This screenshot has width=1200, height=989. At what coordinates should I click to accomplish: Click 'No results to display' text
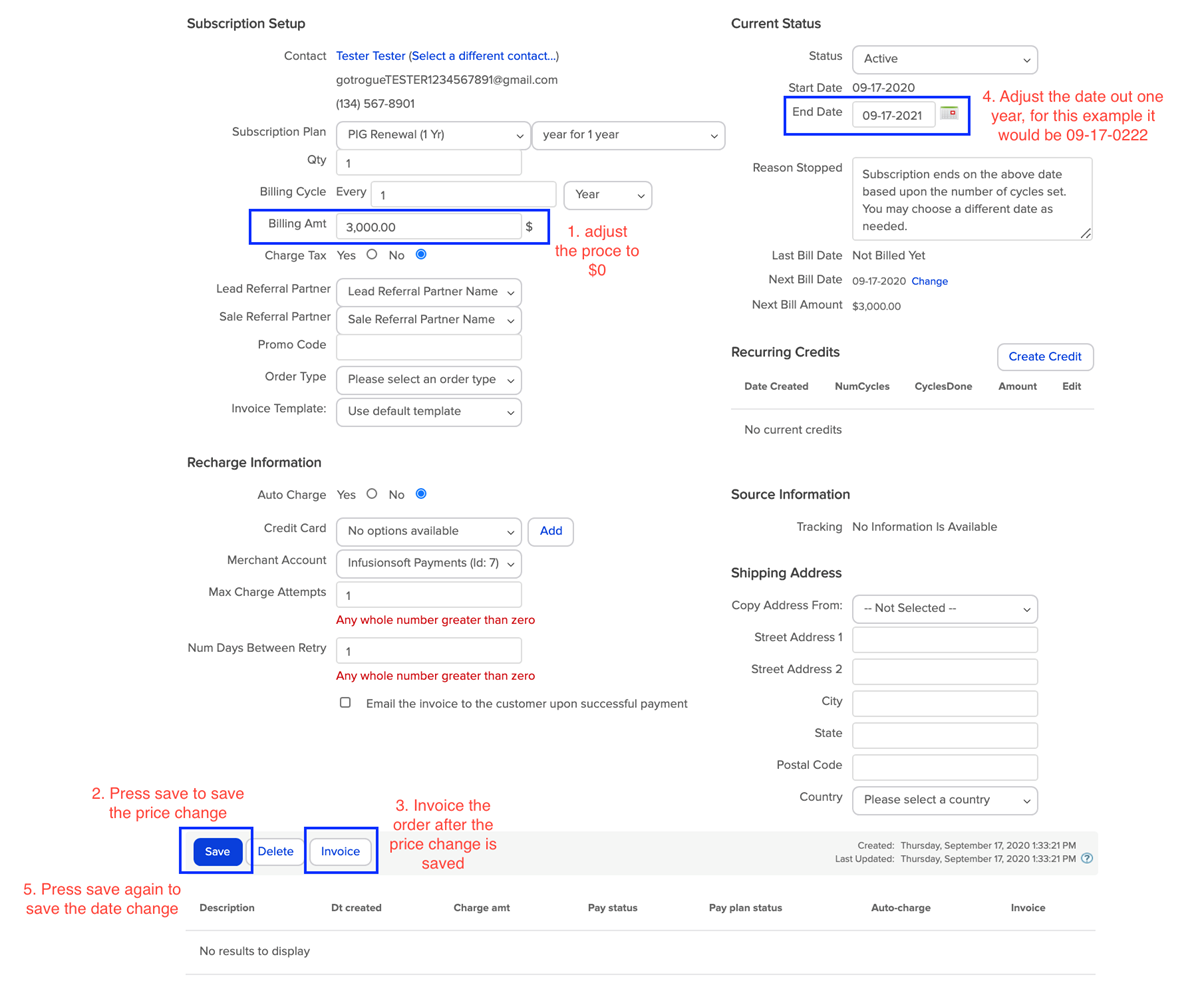click(255, 951)
